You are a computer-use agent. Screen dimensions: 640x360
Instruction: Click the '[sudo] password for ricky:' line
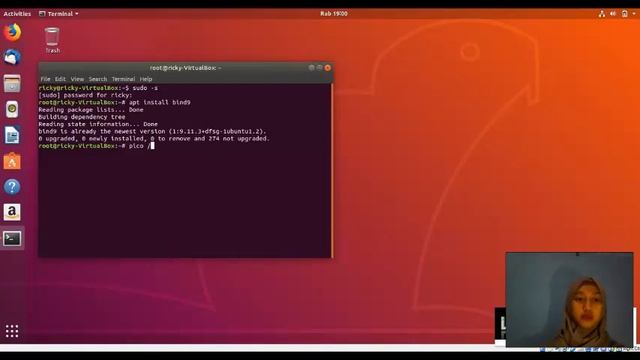[85, 95]
